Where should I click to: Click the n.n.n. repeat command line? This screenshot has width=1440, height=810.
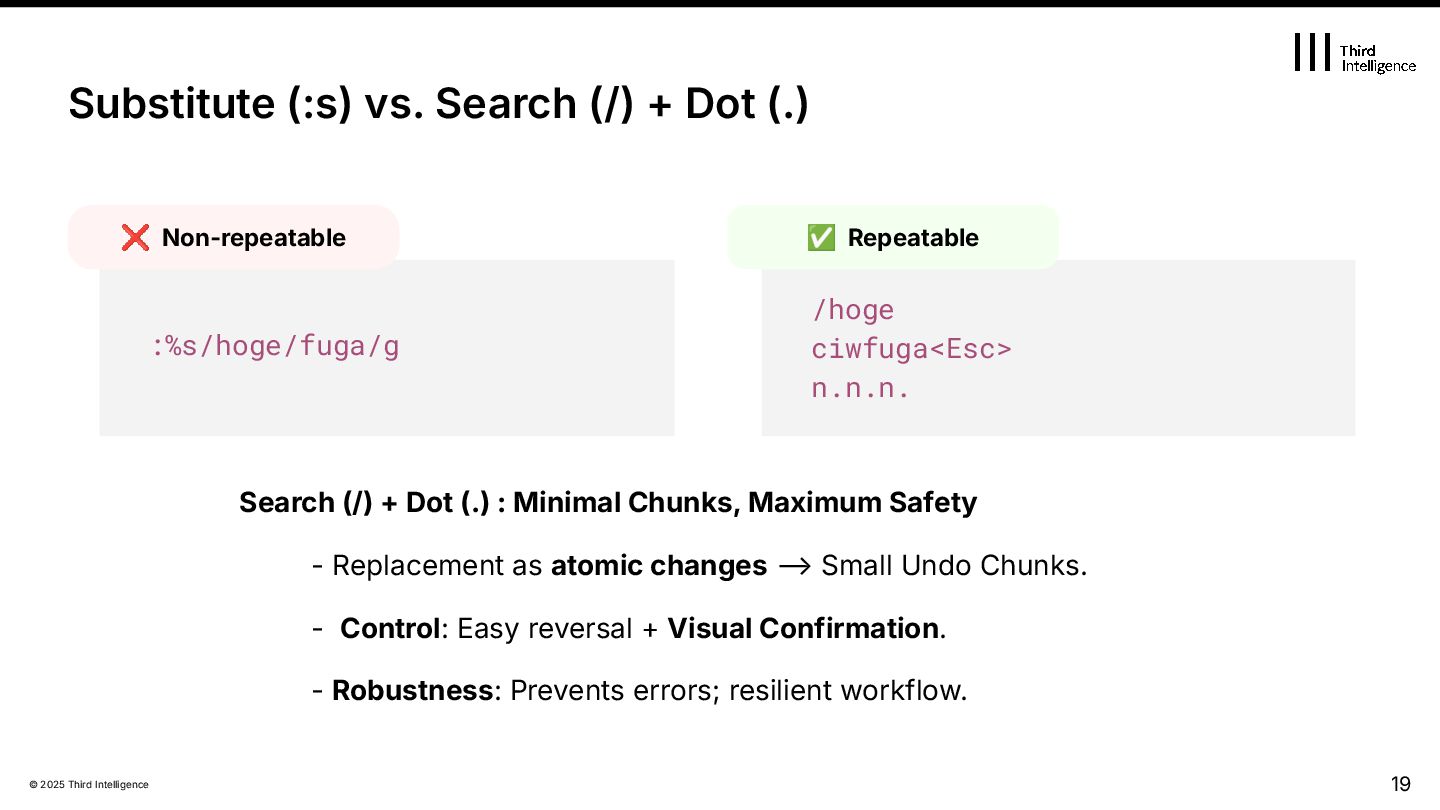(861, 388)
